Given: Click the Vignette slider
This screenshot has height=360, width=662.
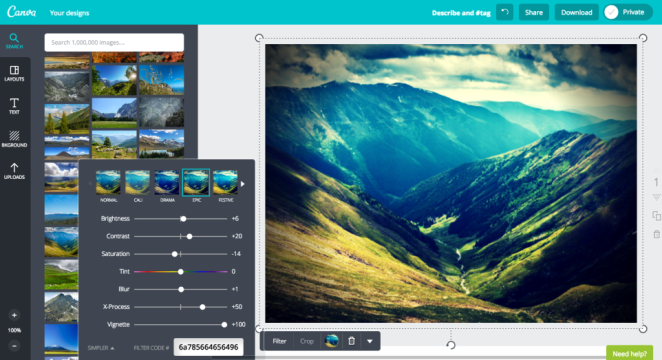Looking at the screenshot, I should pyautogui.click(x=181, y=325).
